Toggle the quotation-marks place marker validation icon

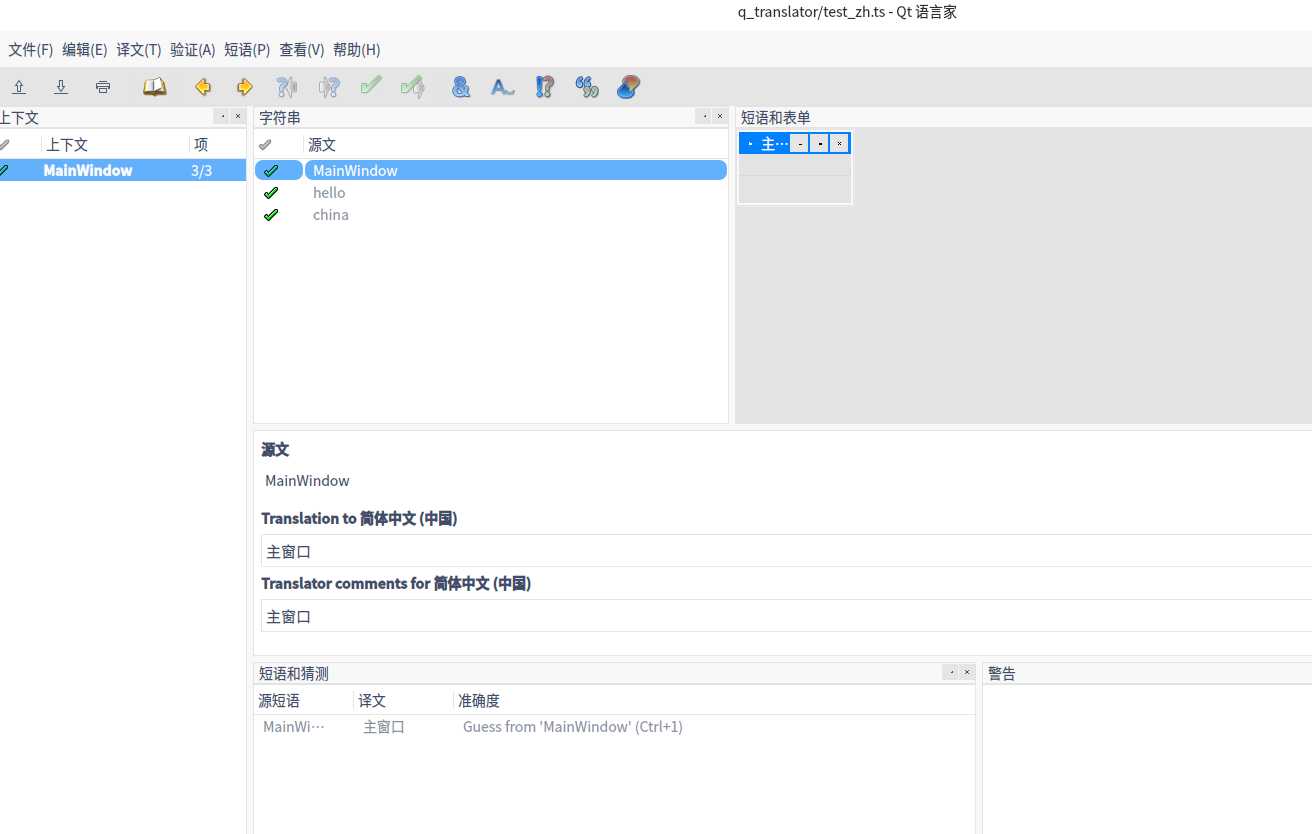[586, 87]
